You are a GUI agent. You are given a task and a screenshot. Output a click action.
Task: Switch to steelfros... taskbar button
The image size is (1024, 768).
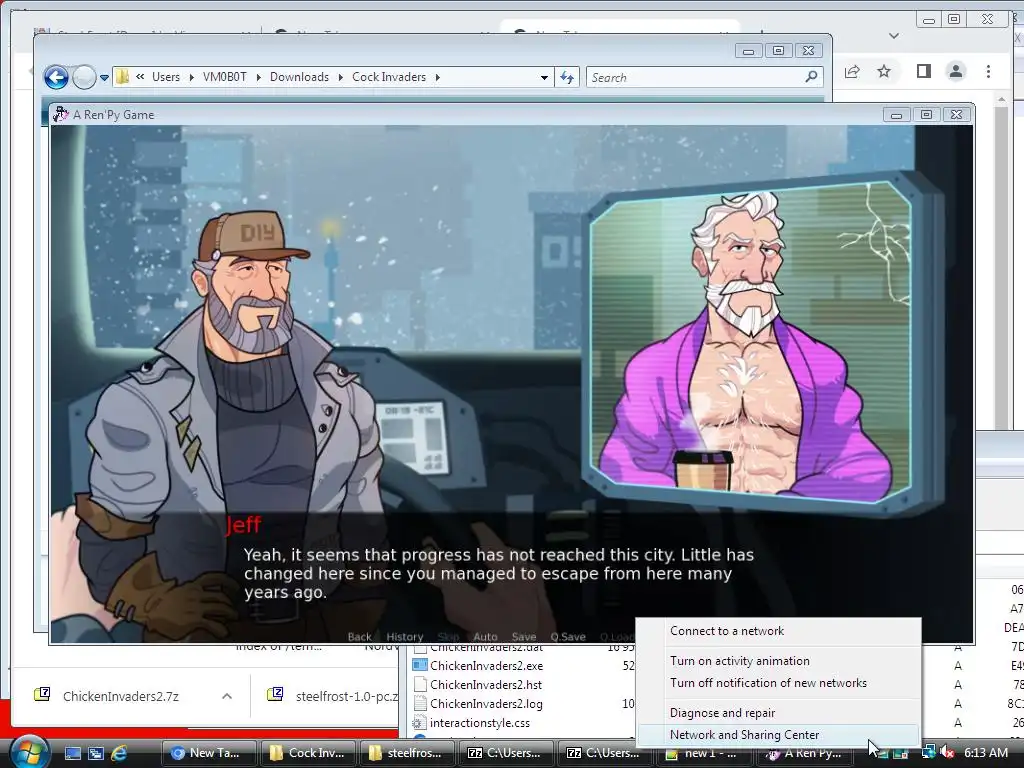(x=406, y=753)
